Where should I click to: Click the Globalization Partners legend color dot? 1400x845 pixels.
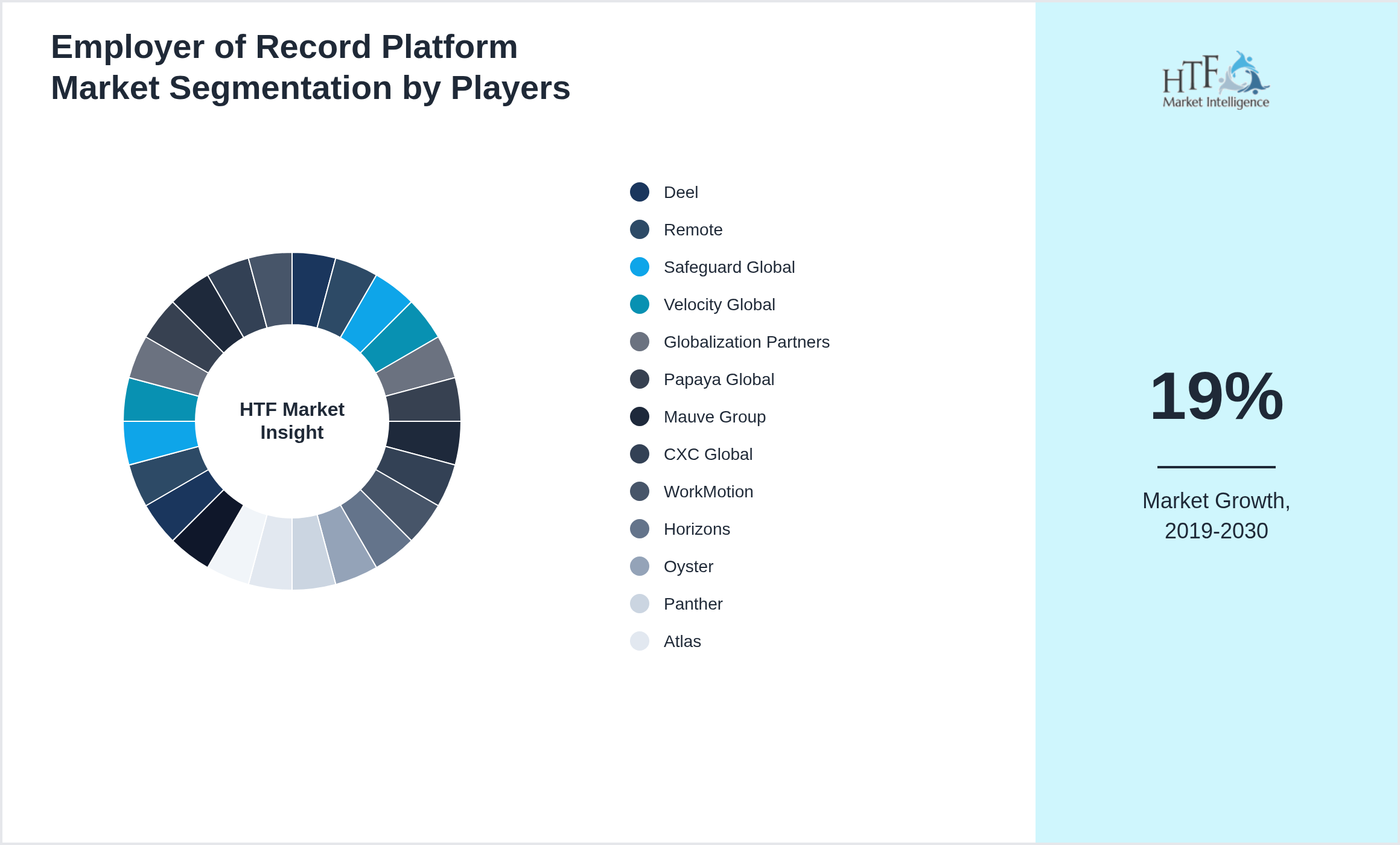coord(640,342)
